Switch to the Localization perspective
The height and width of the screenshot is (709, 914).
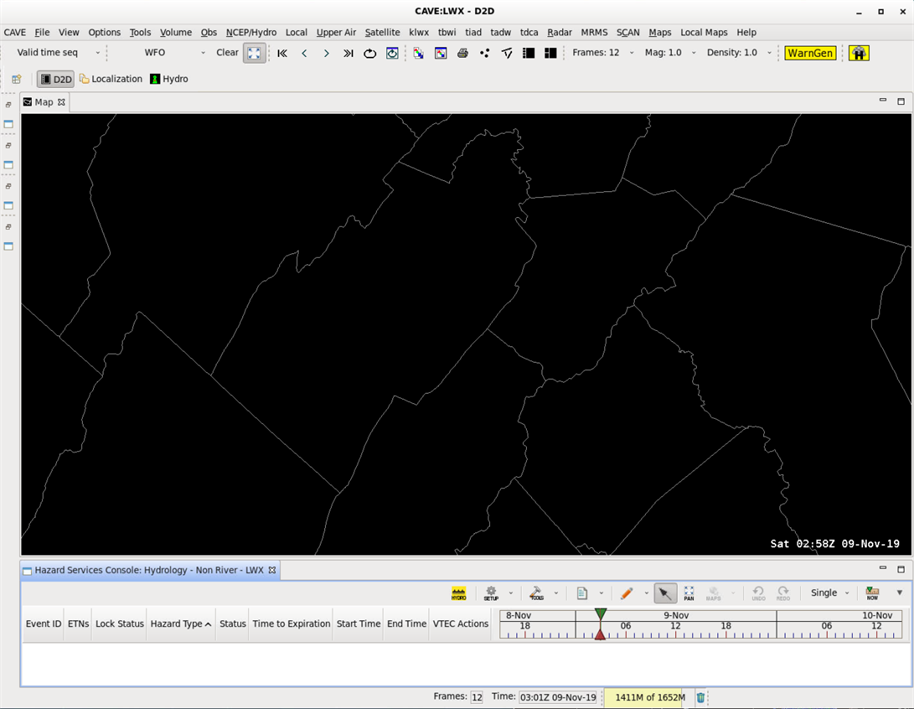pos(111,79)
